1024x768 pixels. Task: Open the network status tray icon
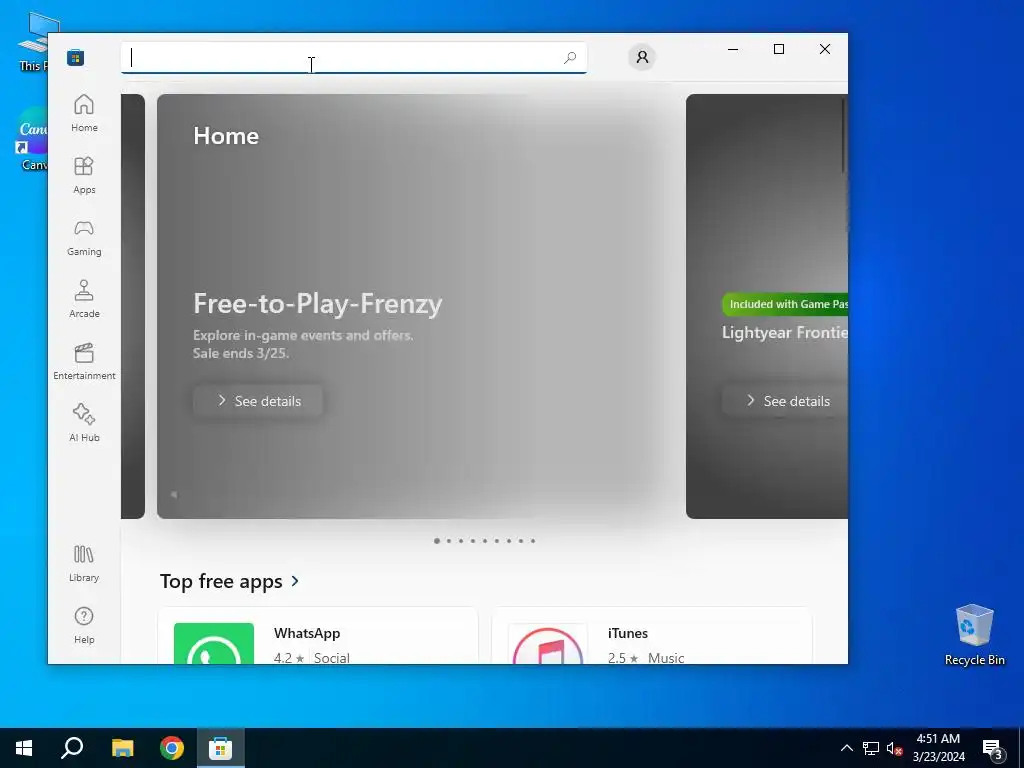click(x=871, y=748)
